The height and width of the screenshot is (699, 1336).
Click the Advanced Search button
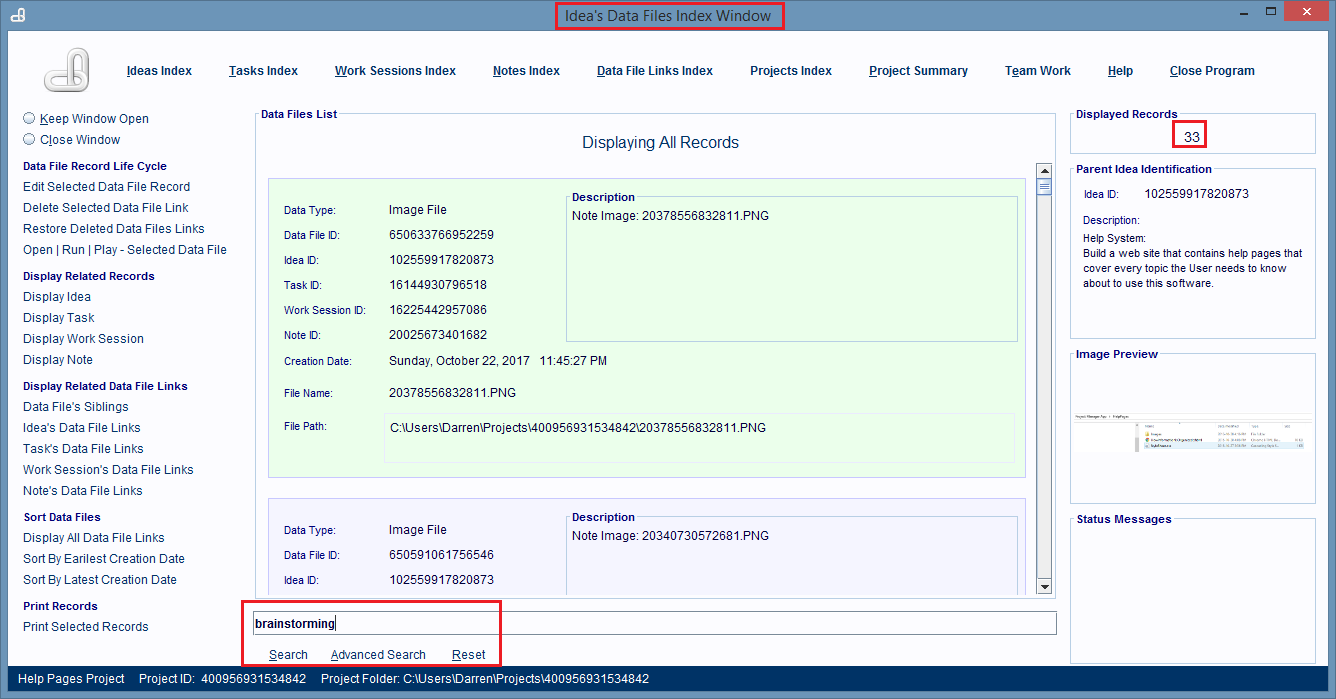tap(378, 655)
